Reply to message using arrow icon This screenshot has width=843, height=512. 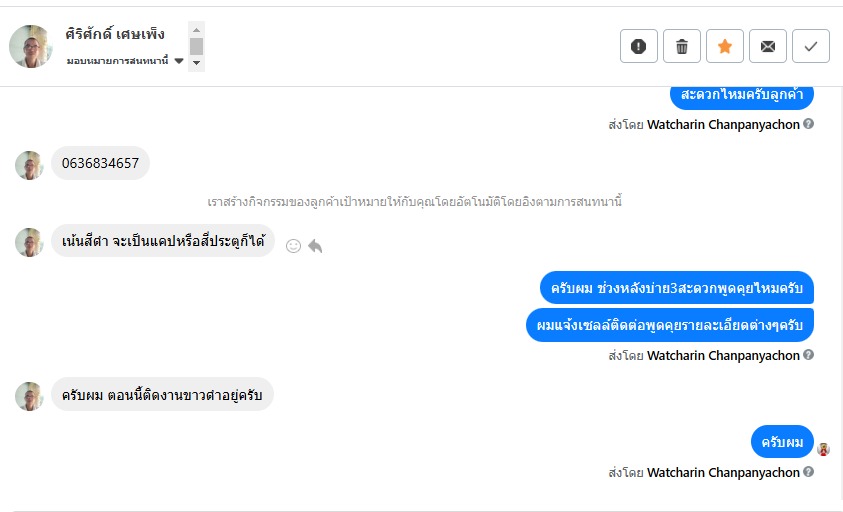click(315, 245)
